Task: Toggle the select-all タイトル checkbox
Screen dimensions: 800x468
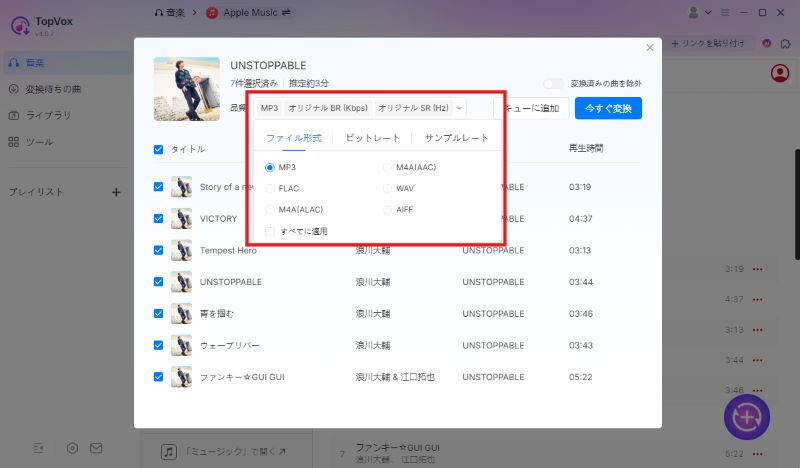Action: pyautogui.click(x=158, y=149)
